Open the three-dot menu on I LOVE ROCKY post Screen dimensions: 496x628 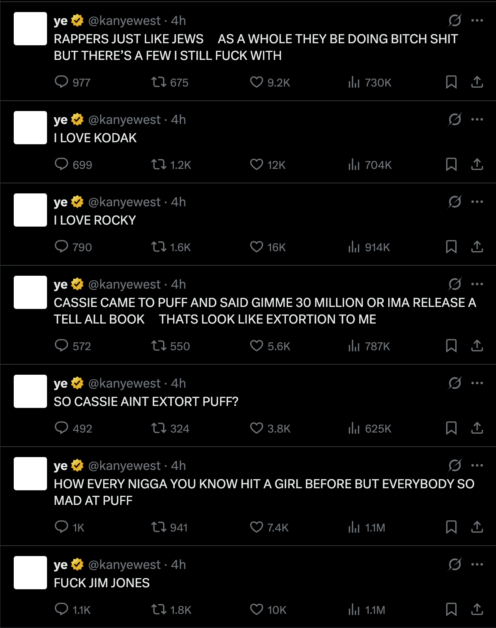pyautogui.click(x=477, y=202)
